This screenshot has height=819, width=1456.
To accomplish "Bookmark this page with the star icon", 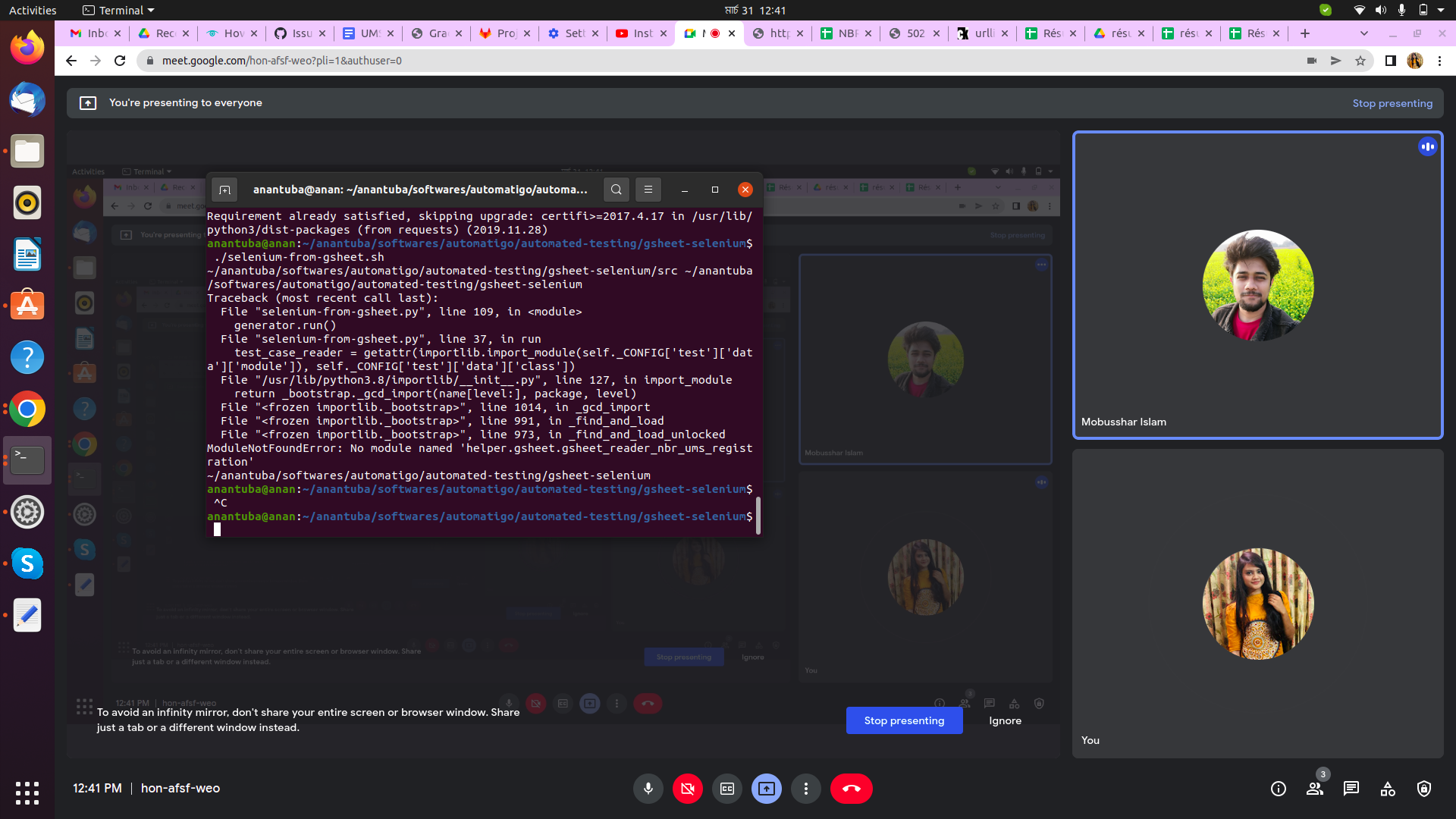I will [x=1360, y=61].
